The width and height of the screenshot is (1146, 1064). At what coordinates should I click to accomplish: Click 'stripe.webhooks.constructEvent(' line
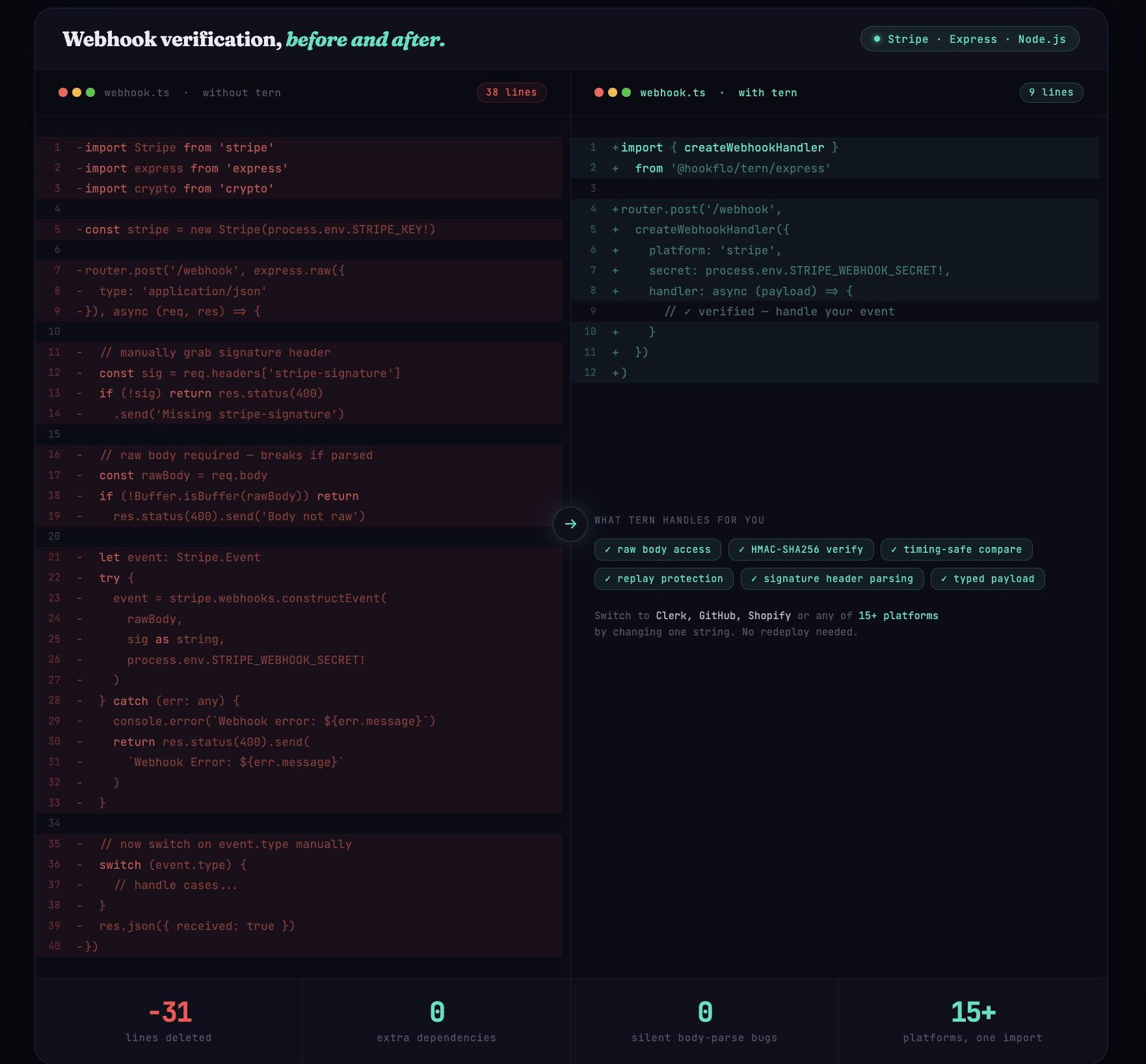[299, 598]
